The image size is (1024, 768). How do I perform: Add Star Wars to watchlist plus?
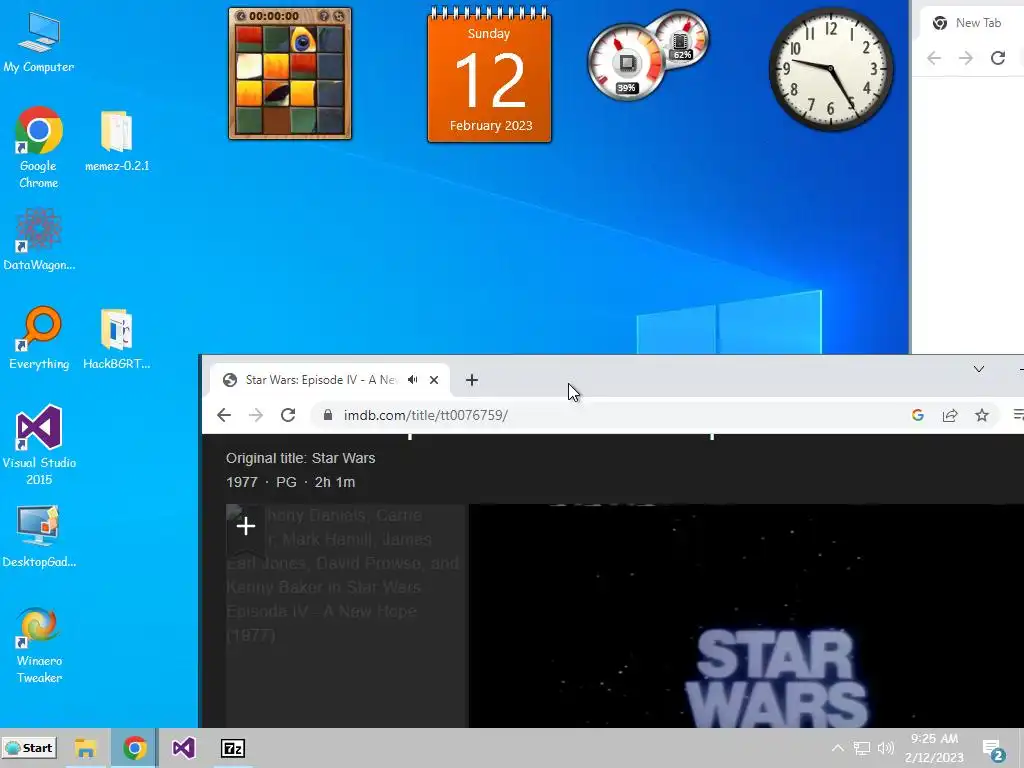coord(246,526)
